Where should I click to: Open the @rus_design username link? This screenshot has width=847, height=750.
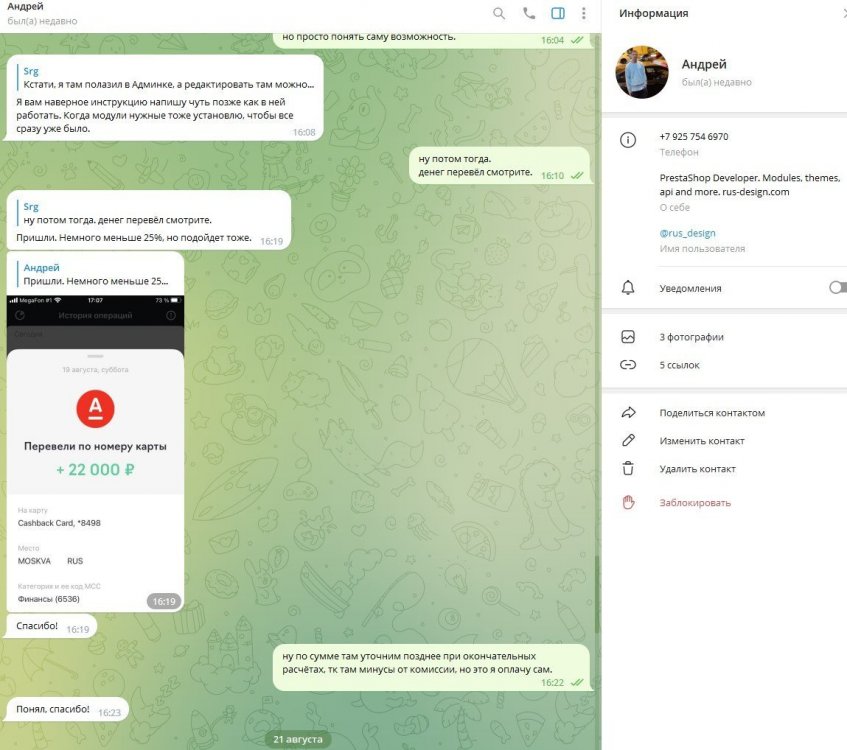tap(687, 233)
